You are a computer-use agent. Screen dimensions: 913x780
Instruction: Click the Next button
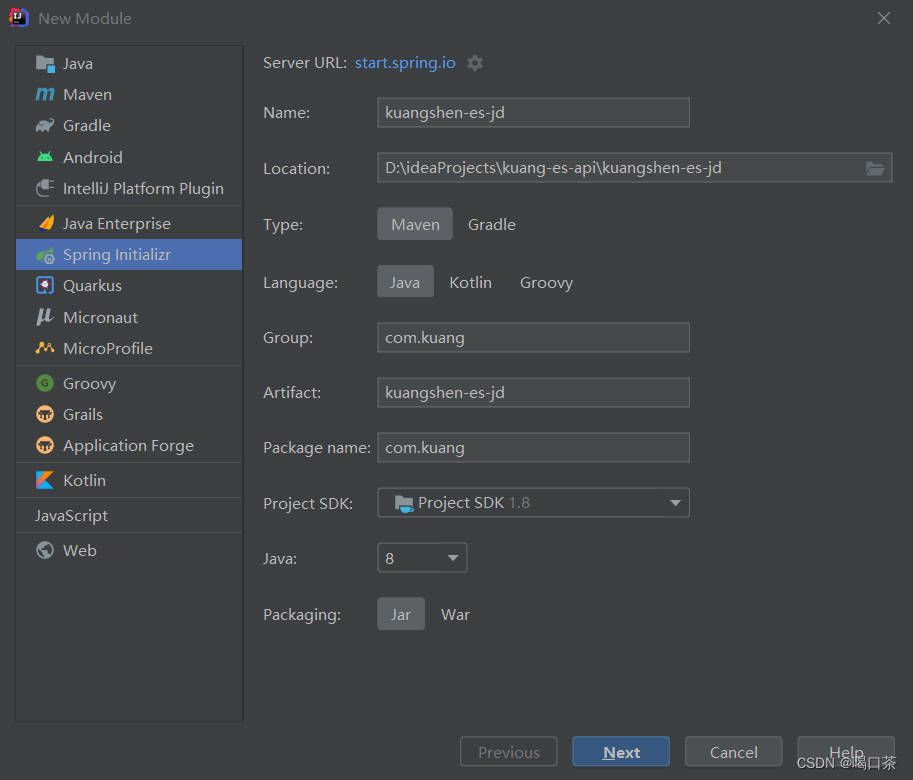[x=621, y=751]
